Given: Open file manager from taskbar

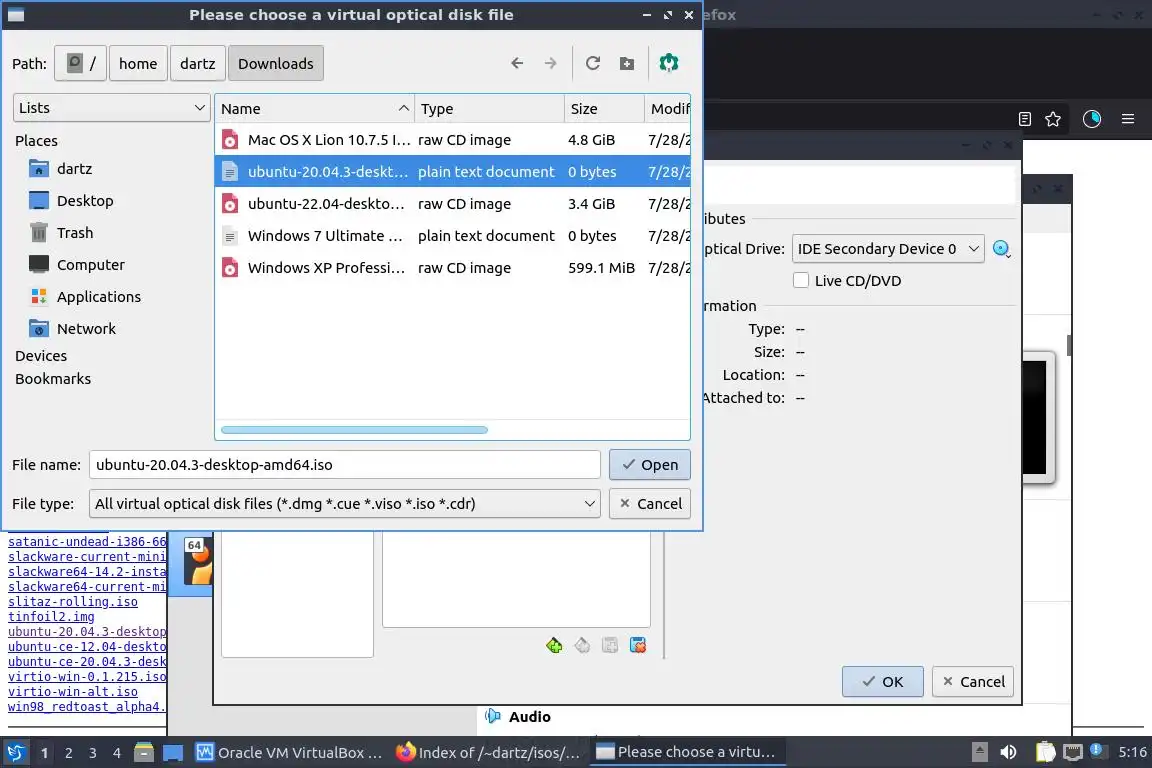Looking at the screenshot, I should [144, 753].
